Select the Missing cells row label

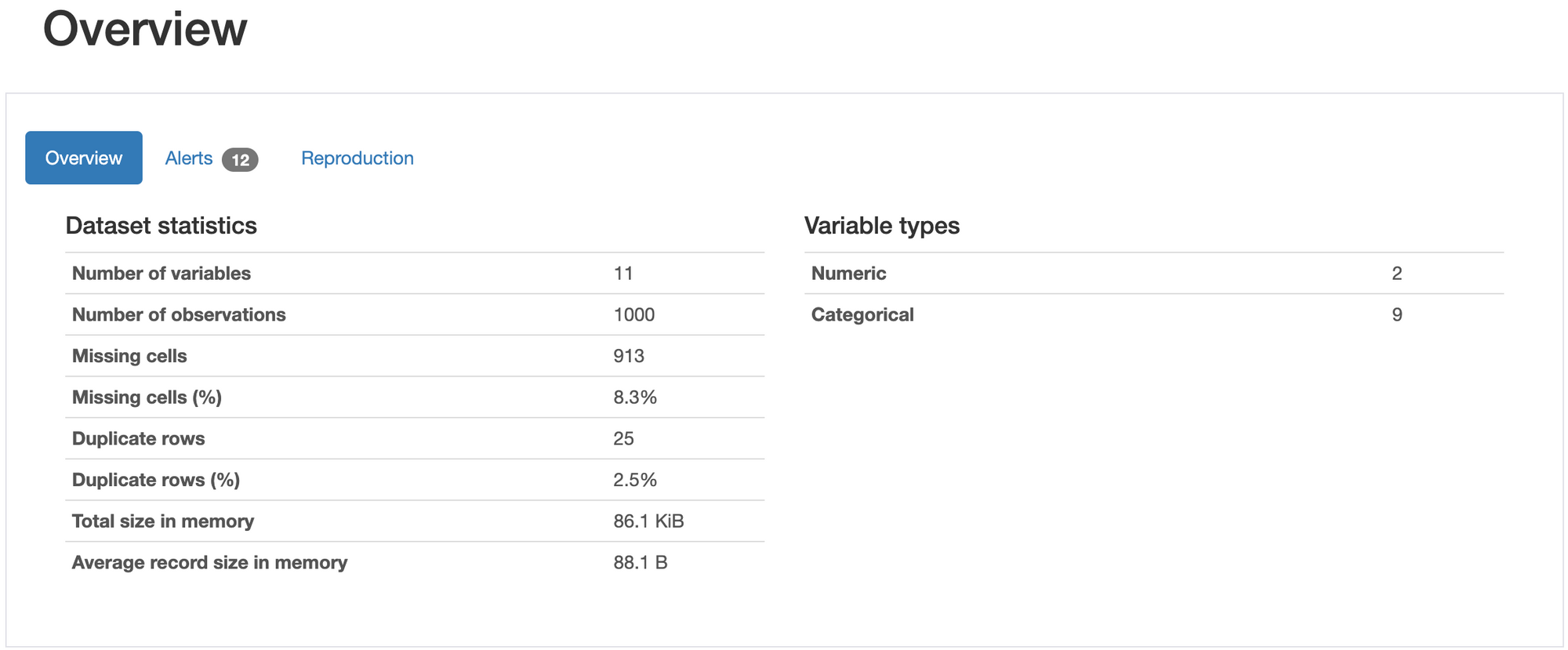[x=129, y=356]
